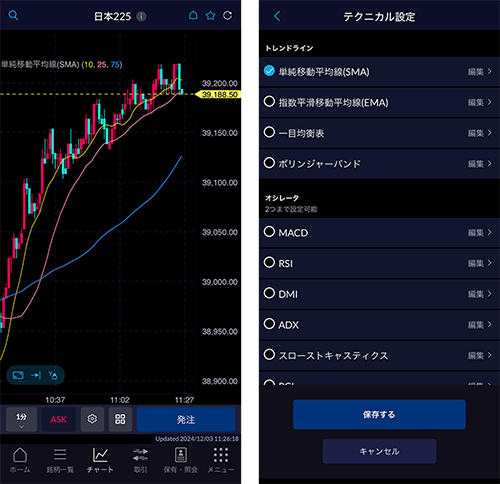Tap the 39,000.00 price axis label
The image size is (500, 484).
220,282
